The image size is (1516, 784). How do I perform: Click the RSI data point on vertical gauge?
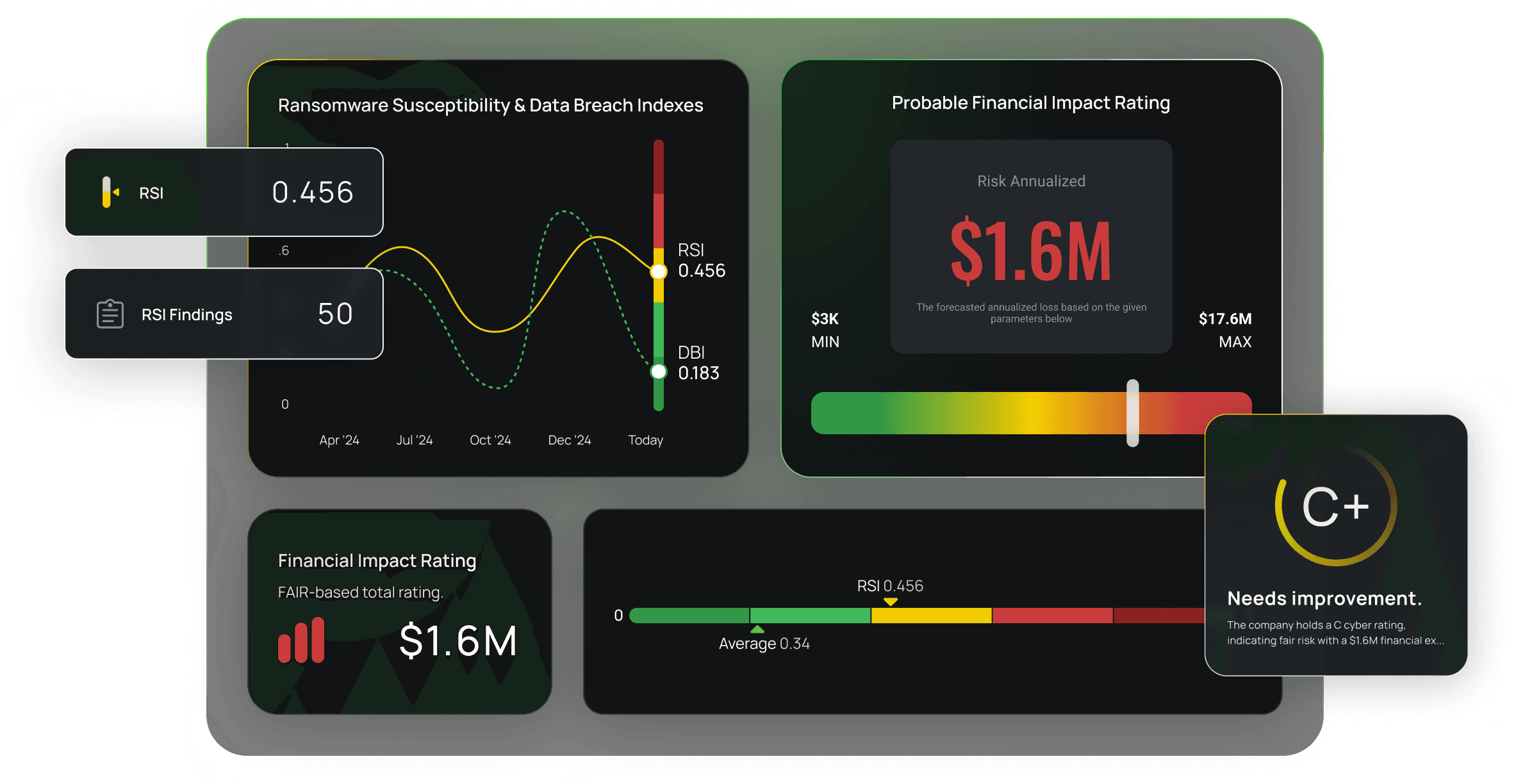pos(659,272)
